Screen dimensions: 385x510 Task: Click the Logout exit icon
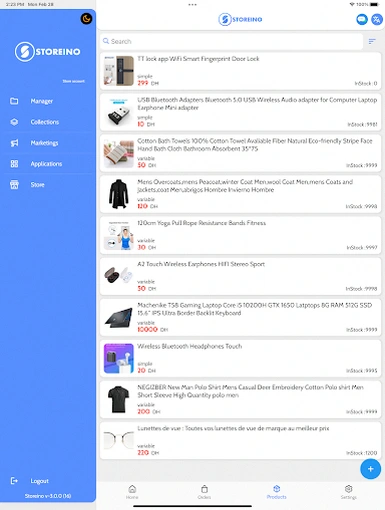(x=14, y=481)
